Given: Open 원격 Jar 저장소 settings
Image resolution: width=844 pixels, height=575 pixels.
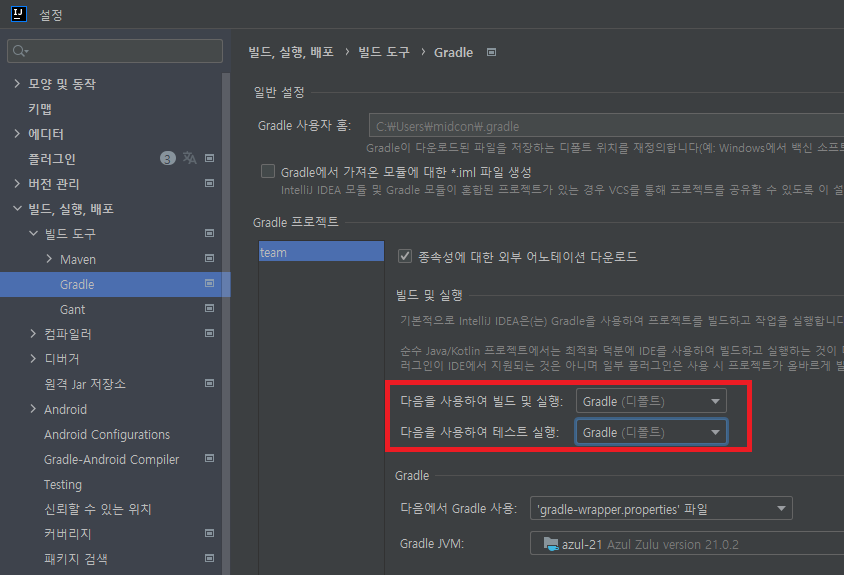Looking at the screenshot, I should (x=85, y=384).
